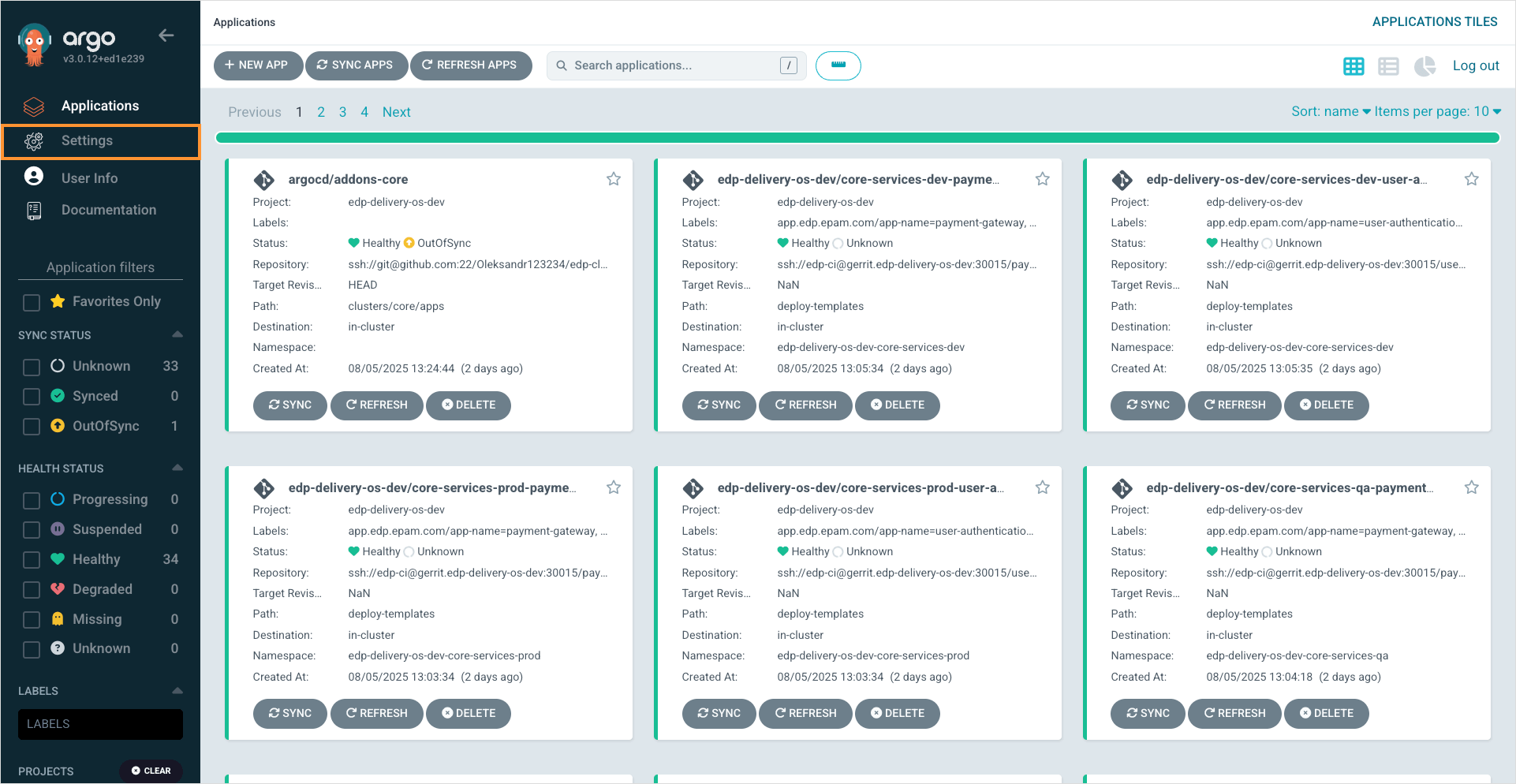This screenshot has width=1516, height=784.
Task: Star the core-services-qa-payment application
Action: [x=1471, y=487]
